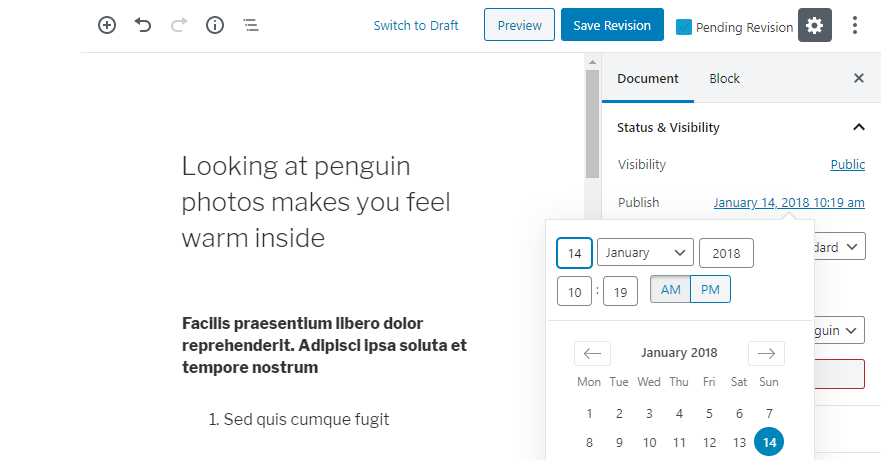Screen dimensions: 881x460
Task: Click the year 2018 input field
Action: coord(726,253)
